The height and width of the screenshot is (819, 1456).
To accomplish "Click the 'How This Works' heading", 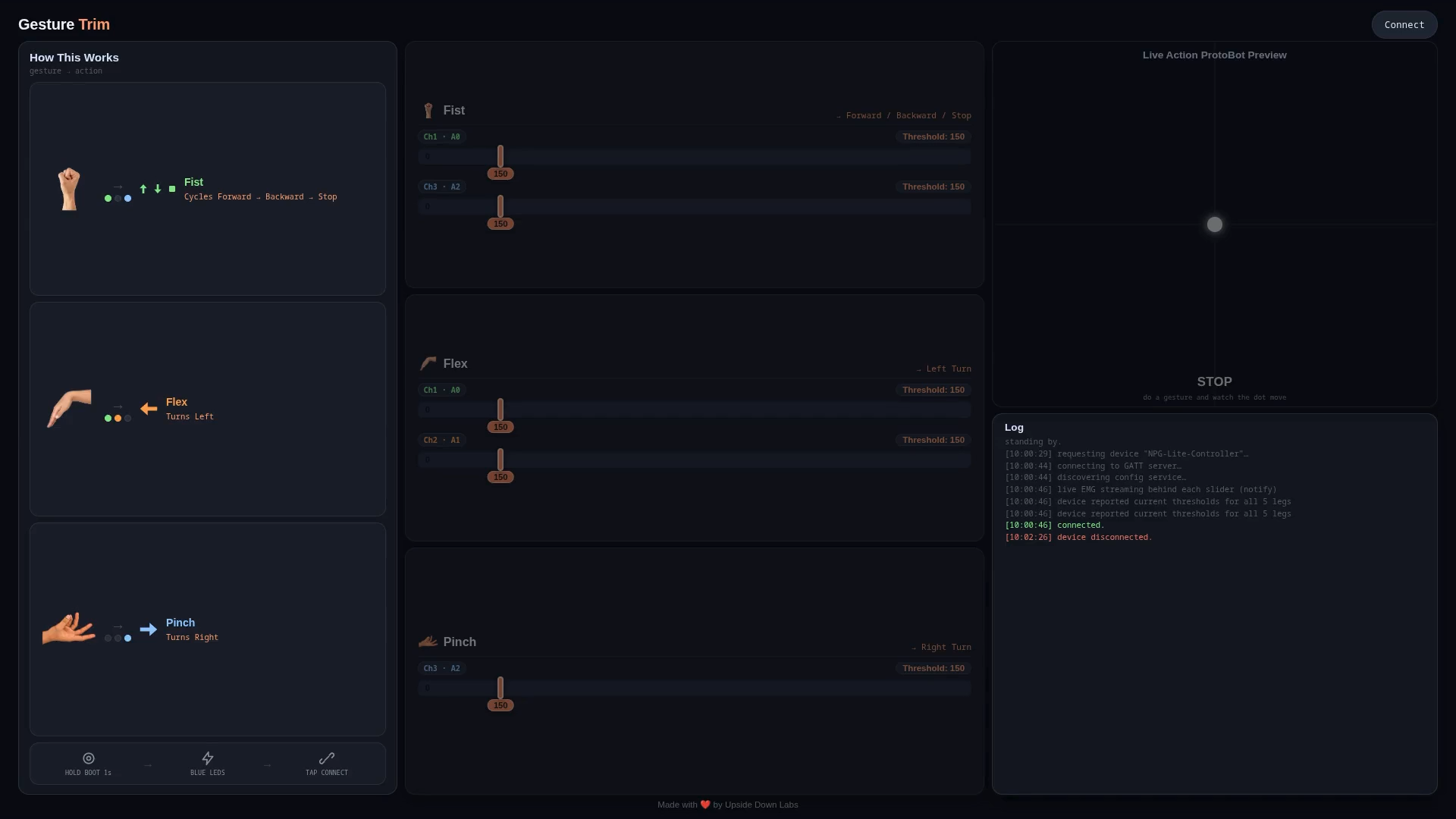I will (x=74, y=58).
